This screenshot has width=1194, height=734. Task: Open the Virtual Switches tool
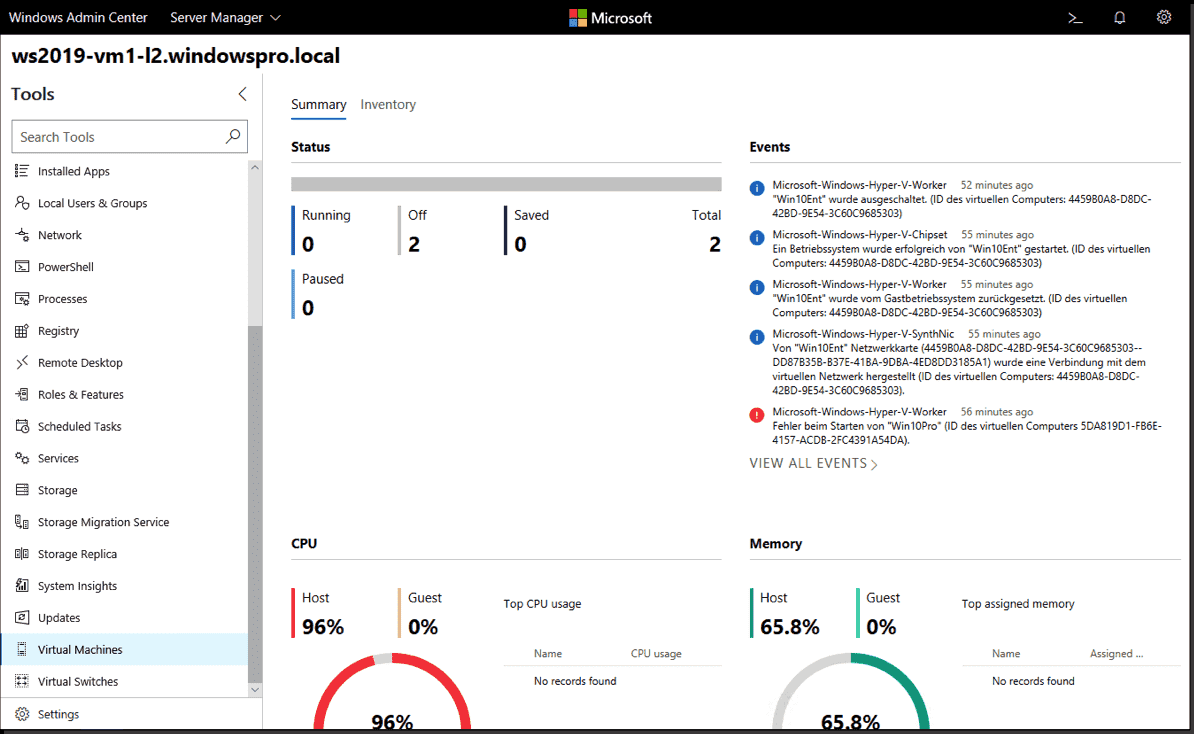[80, 681]
